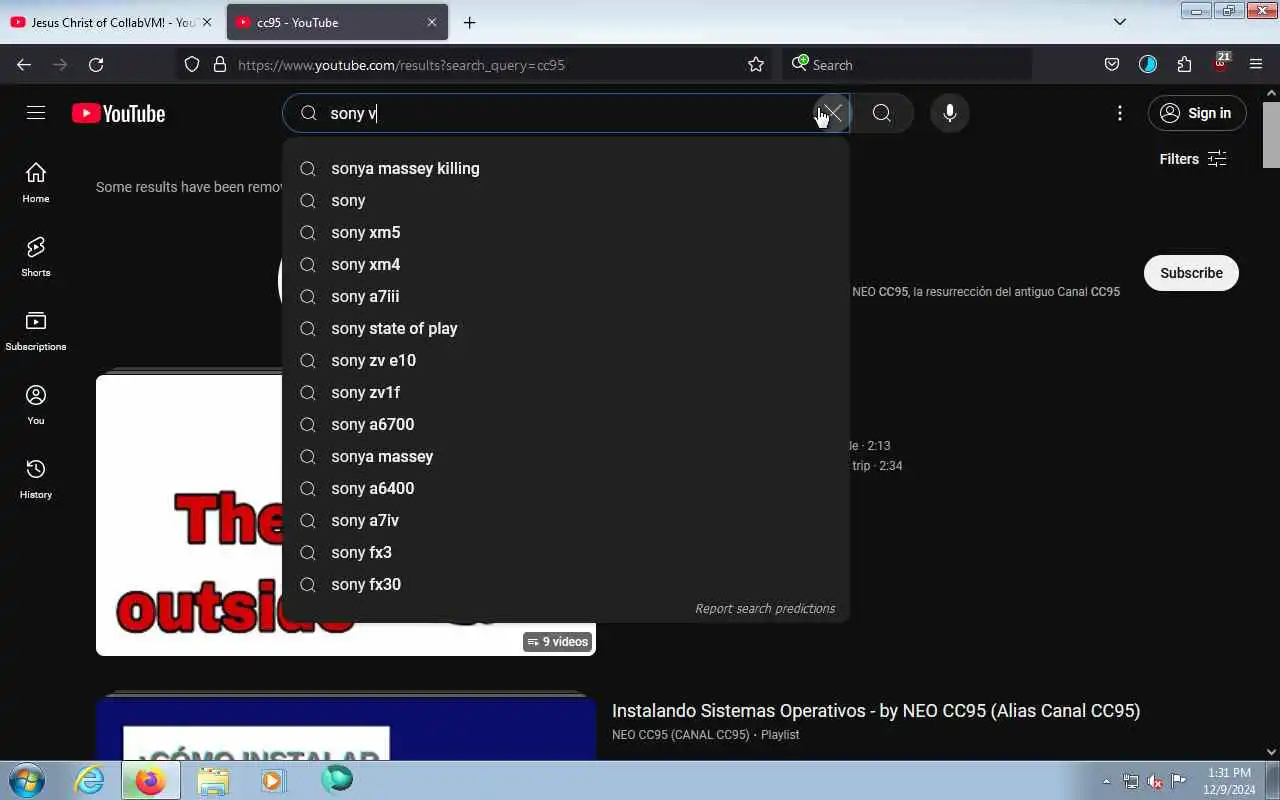Close the Jesus Christ of CollabVM tab
Image resolution: width=1280 pixels, height=800 pixels.
point(207,22)
